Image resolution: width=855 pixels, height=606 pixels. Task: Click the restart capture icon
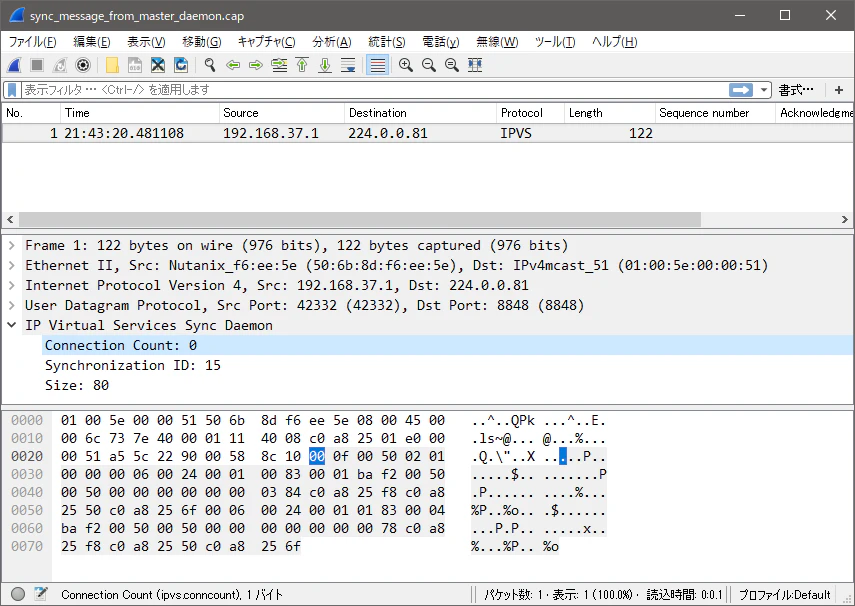coord(60,65)
